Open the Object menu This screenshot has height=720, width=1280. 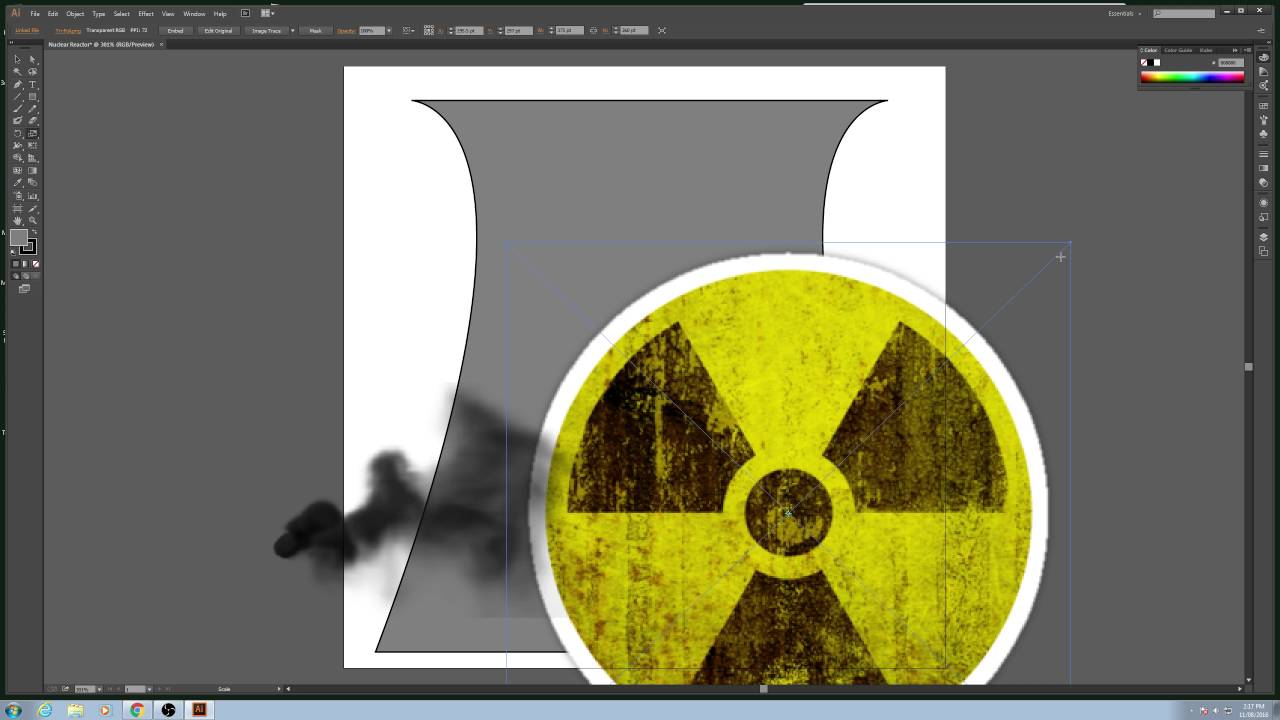tap(75, 14)
